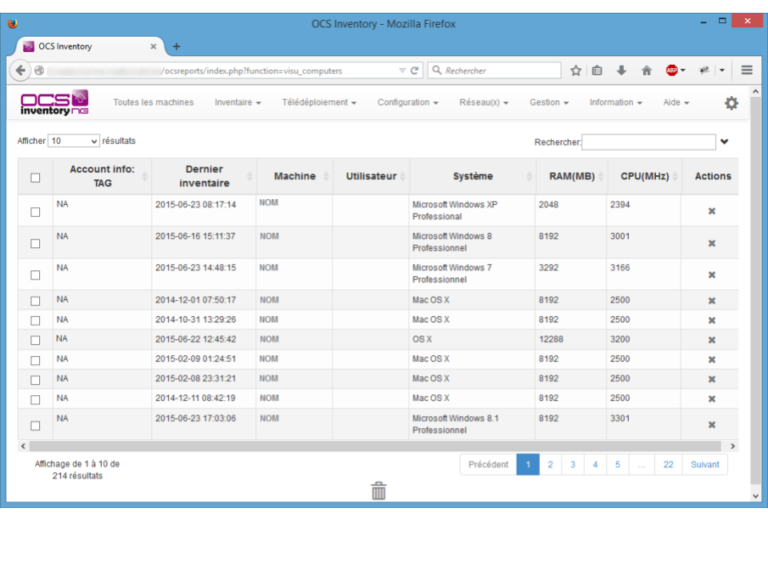Select the checkbox for the OS X 12288 row
The image size is (768, 576).
point(35,340)
